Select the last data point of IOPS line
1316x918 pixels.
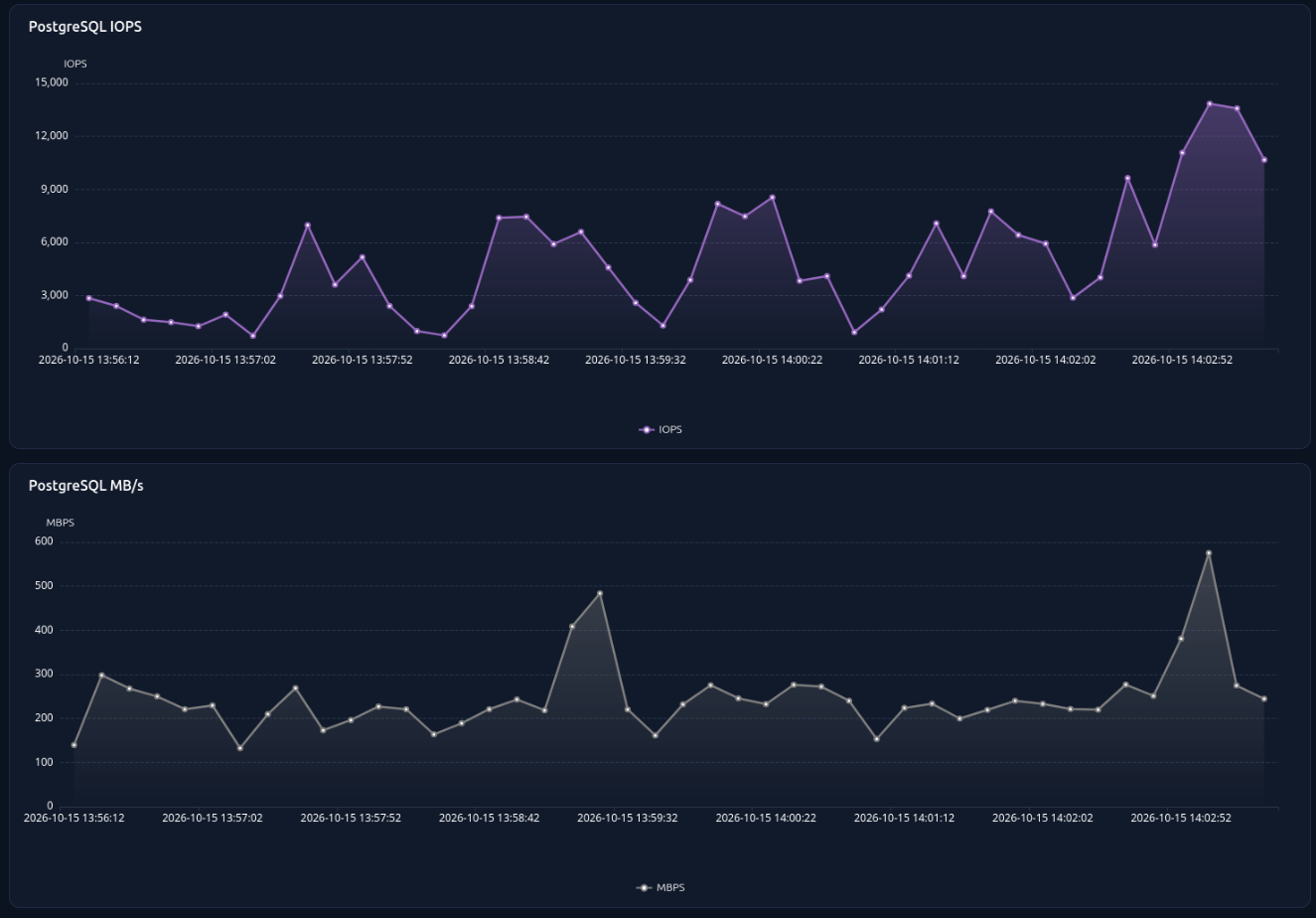(1264, 160)
